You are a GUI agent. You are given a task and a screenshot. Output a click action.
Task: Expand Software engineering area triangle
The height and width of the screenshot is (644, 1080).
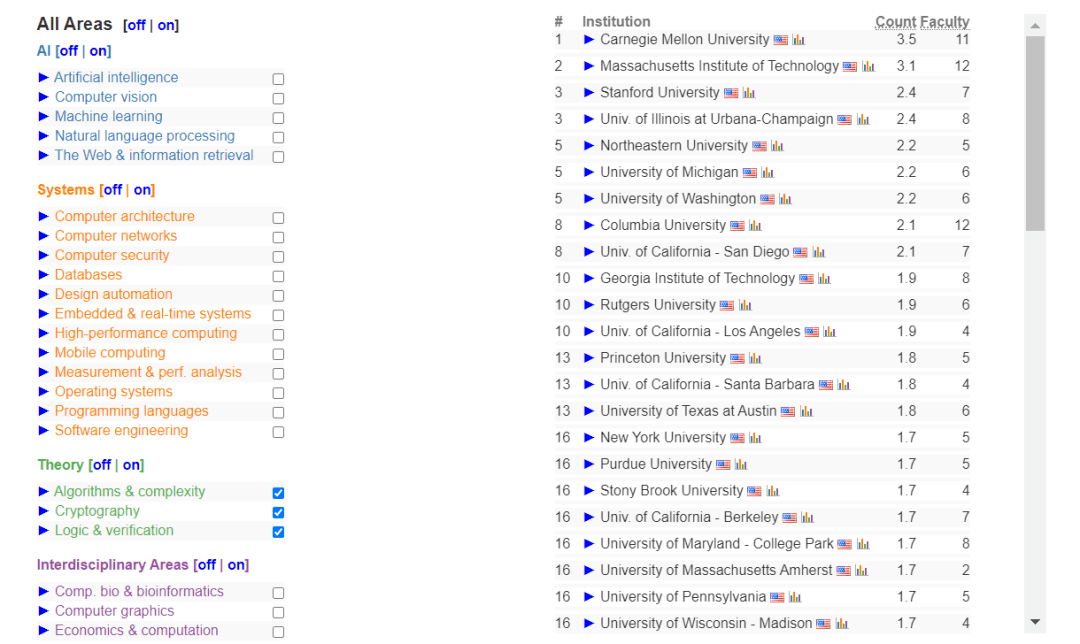point(43,430)
